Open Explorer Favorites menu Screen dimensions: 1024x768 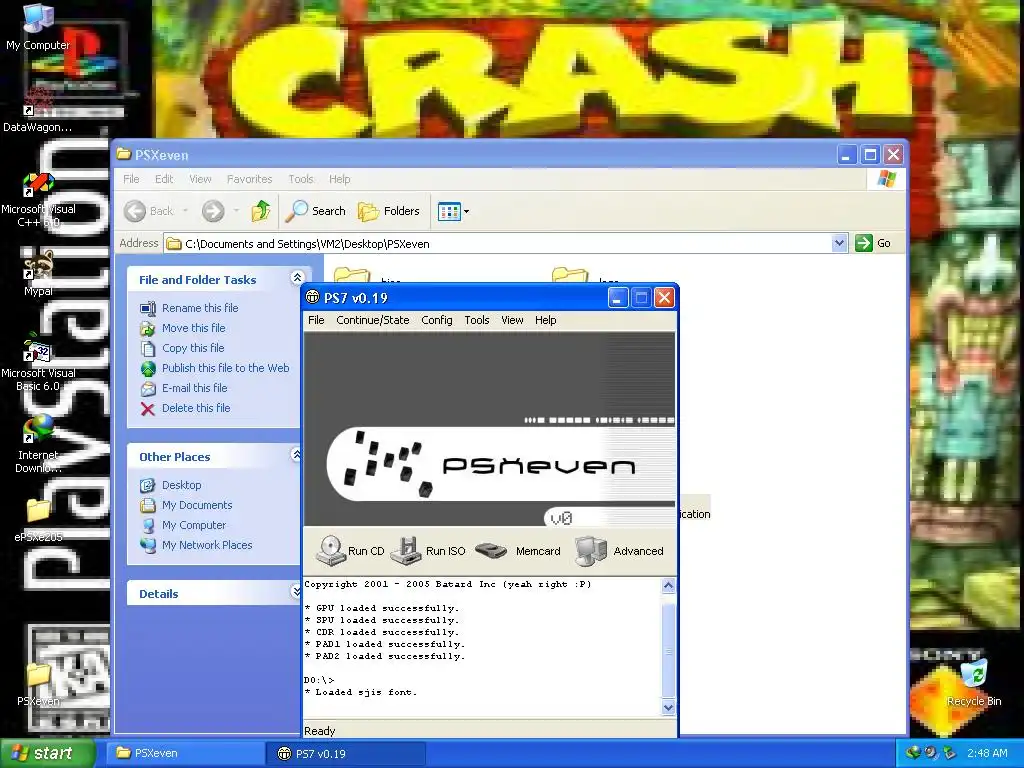249,179
